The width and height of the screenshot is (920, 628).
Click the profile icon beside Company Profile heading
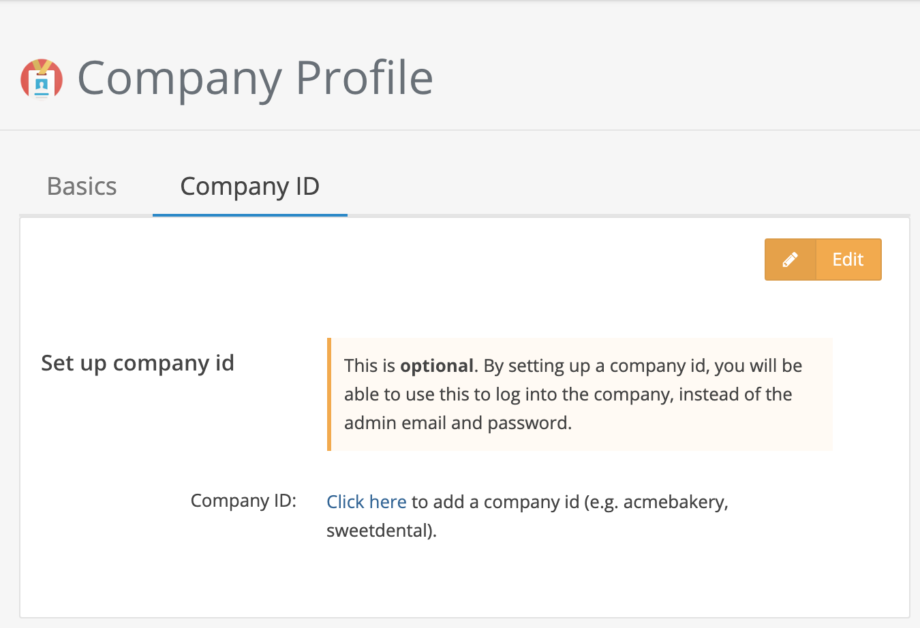tap(41, 76)
